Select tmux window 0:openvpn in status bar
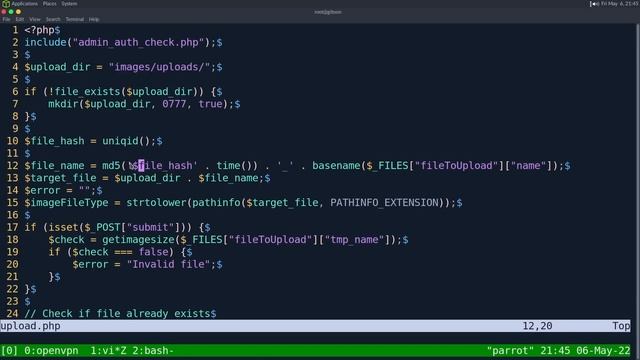 pyautogui.click(x=51, y=351)
